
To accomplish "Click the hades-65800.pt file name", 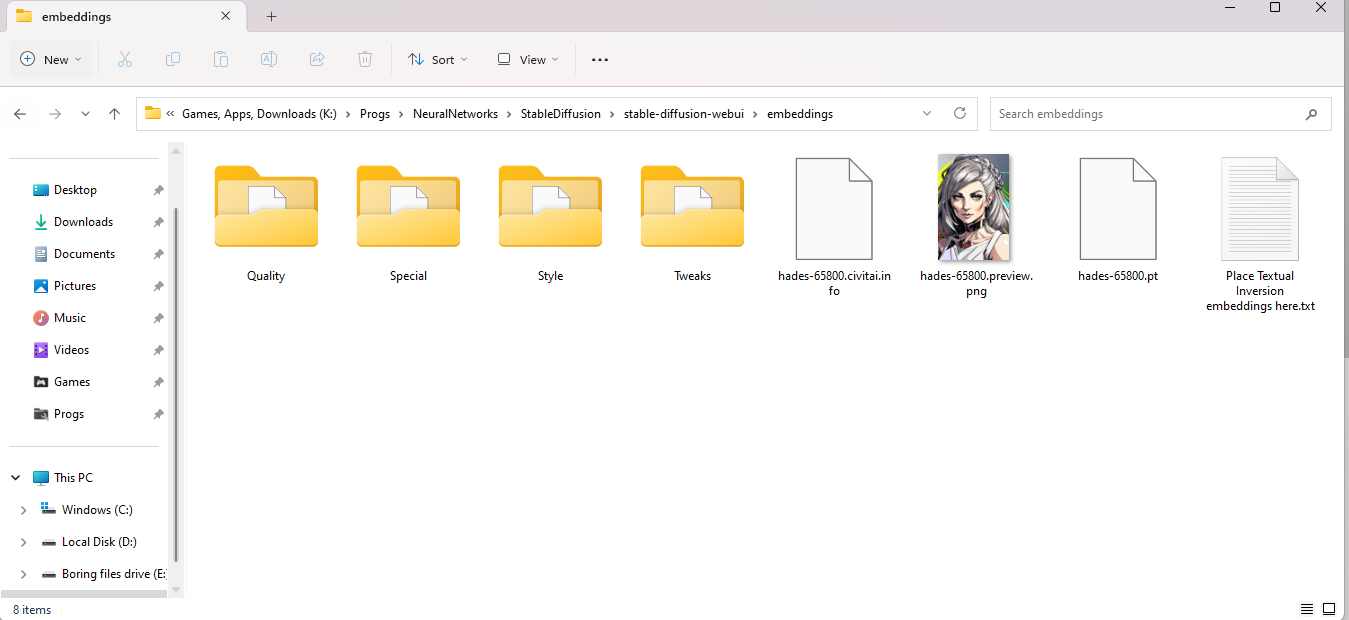I will coord(1118,276).
